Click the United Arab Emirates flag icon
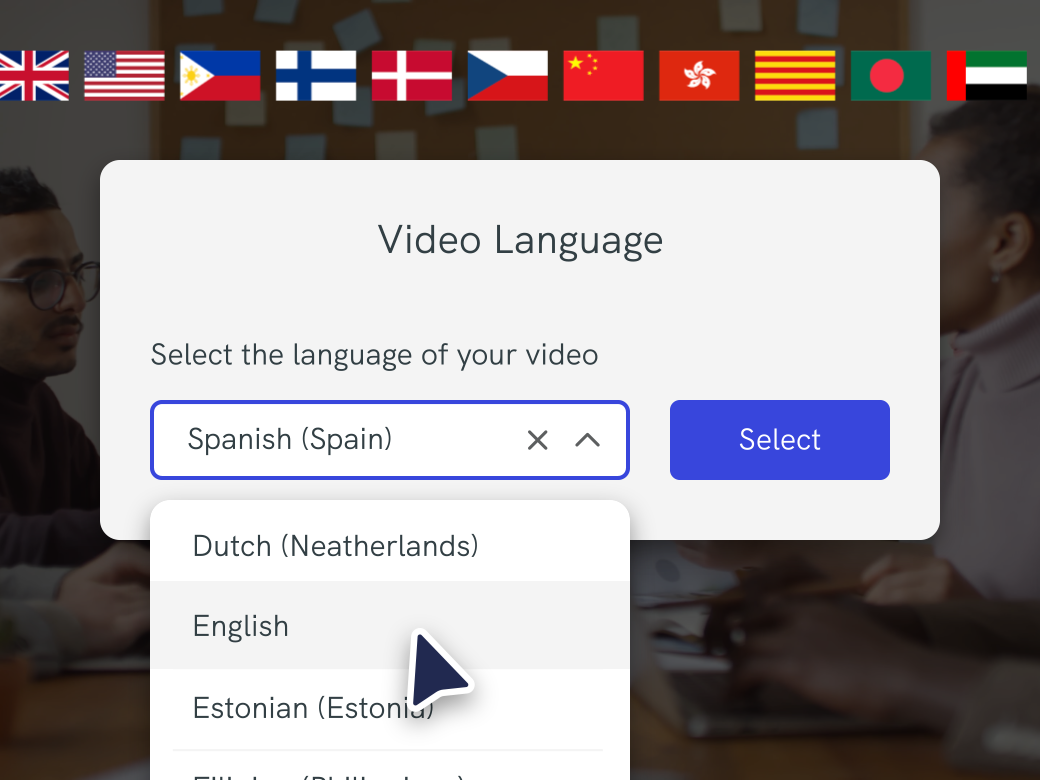1040x780 pixels. point(986,76)
